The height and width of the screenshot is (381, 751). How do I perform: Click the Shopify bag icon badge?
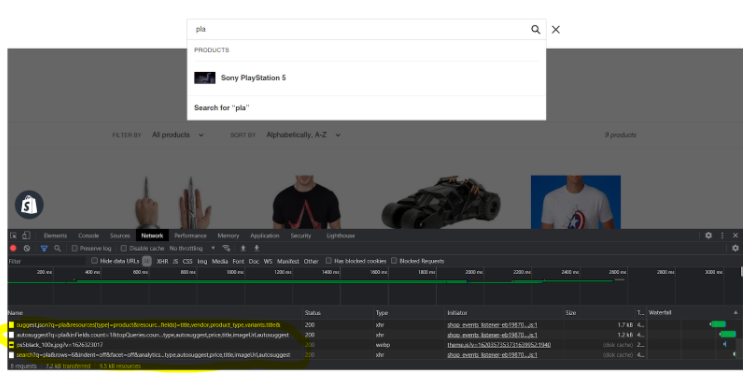[x=29, y=205]
